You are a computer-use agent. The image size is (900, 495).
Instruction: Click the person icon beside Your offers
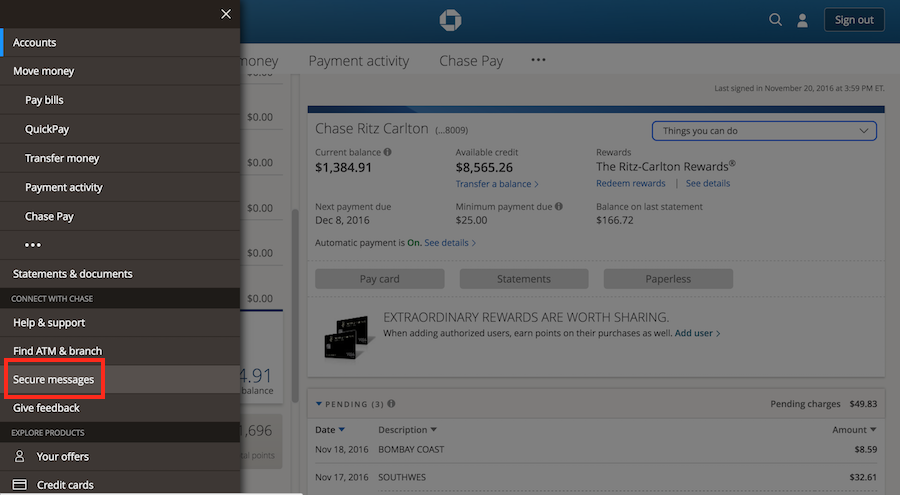click(20, 456)
